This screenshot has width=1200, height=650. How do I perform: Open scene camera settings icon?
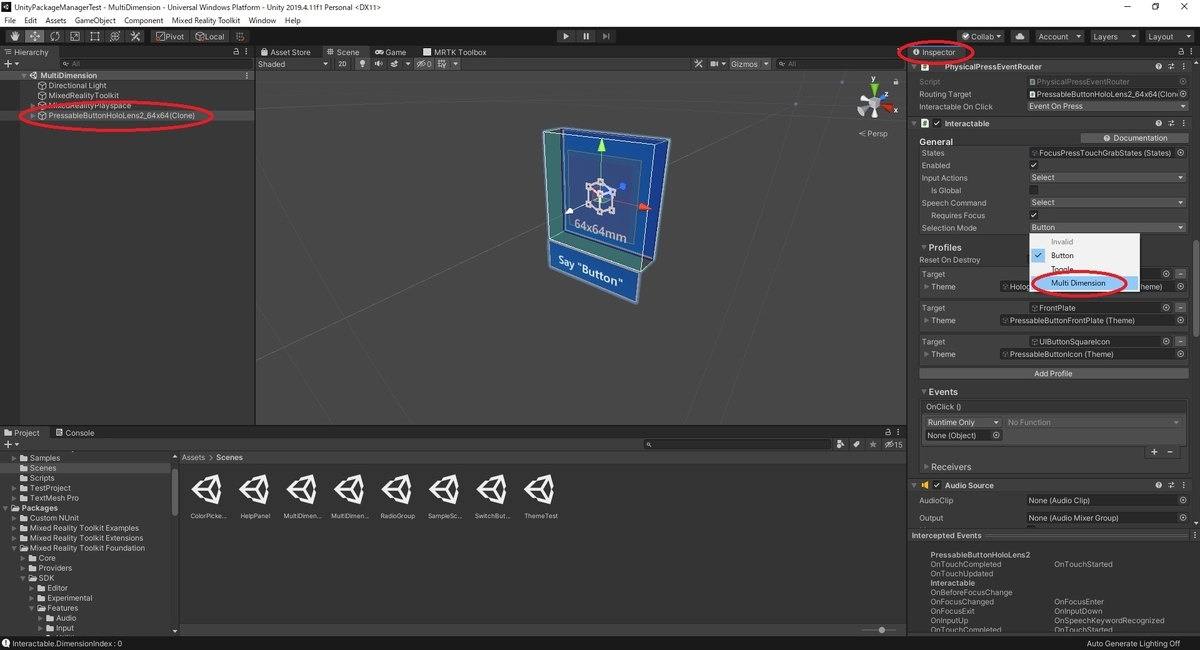[x=716, y=64]
